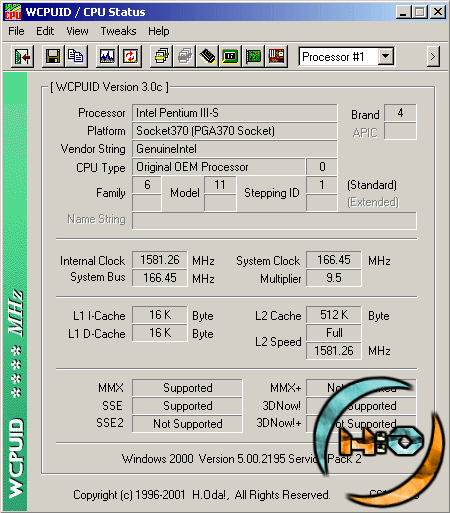Click the green circuit board icon

click(253, 56)
